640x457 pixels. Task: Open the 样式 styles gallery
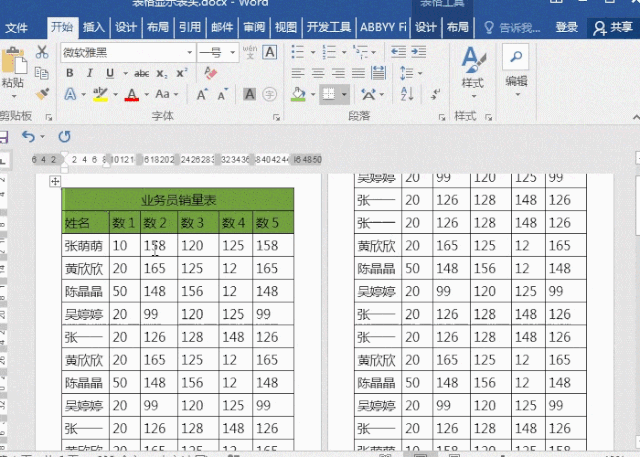(x=473, y=73)
